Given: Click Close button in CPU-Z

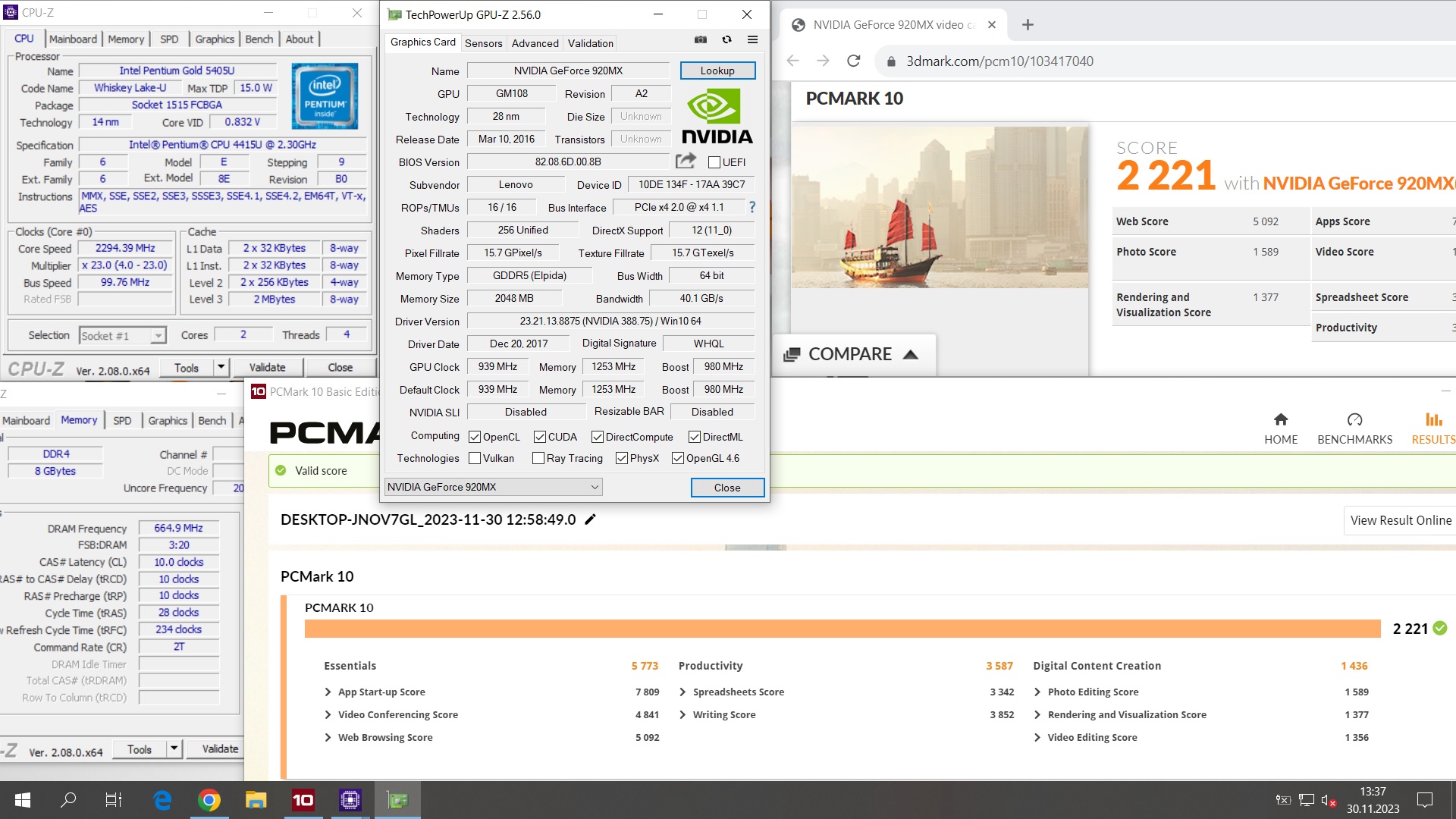Looking at the screenshot, I should pyautogui.click(x=340, y=367).
